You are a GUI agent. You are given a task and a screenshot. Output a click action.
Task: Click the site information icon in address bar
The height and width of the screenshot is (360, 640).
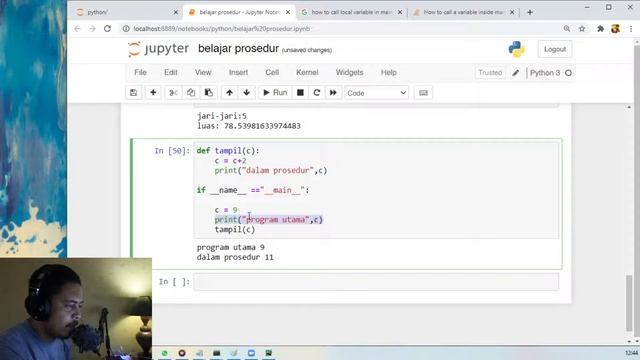pyautogui.click(x=126, y=29)
